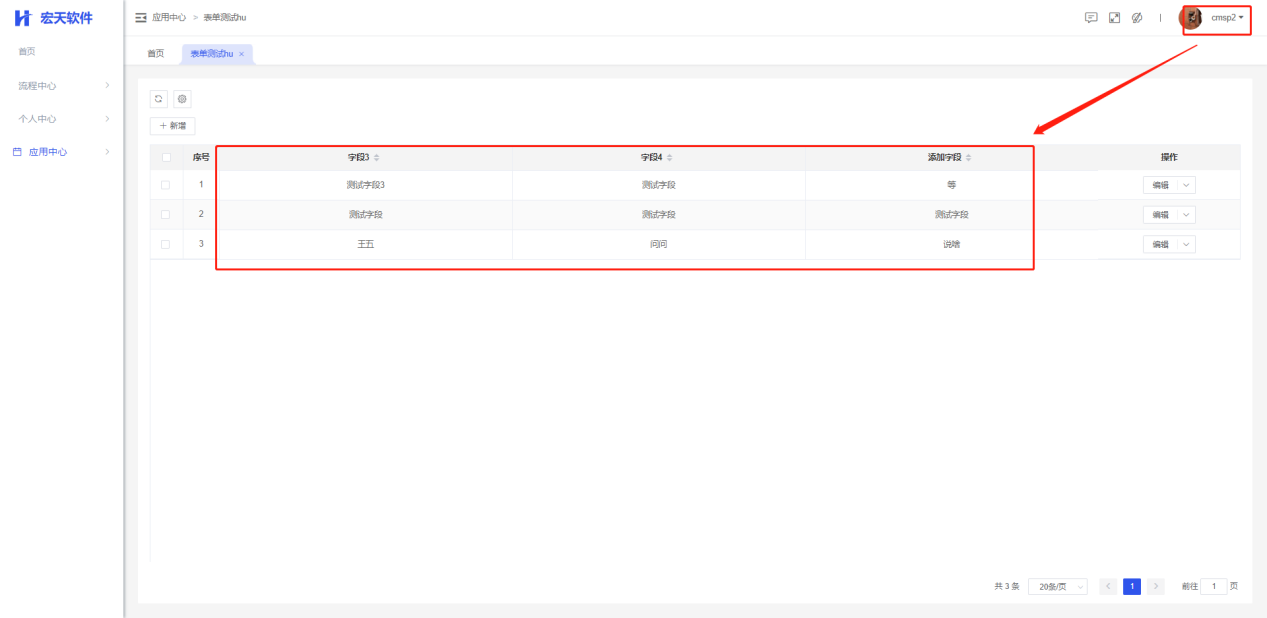Click the 宏天软件 logo

52,18
